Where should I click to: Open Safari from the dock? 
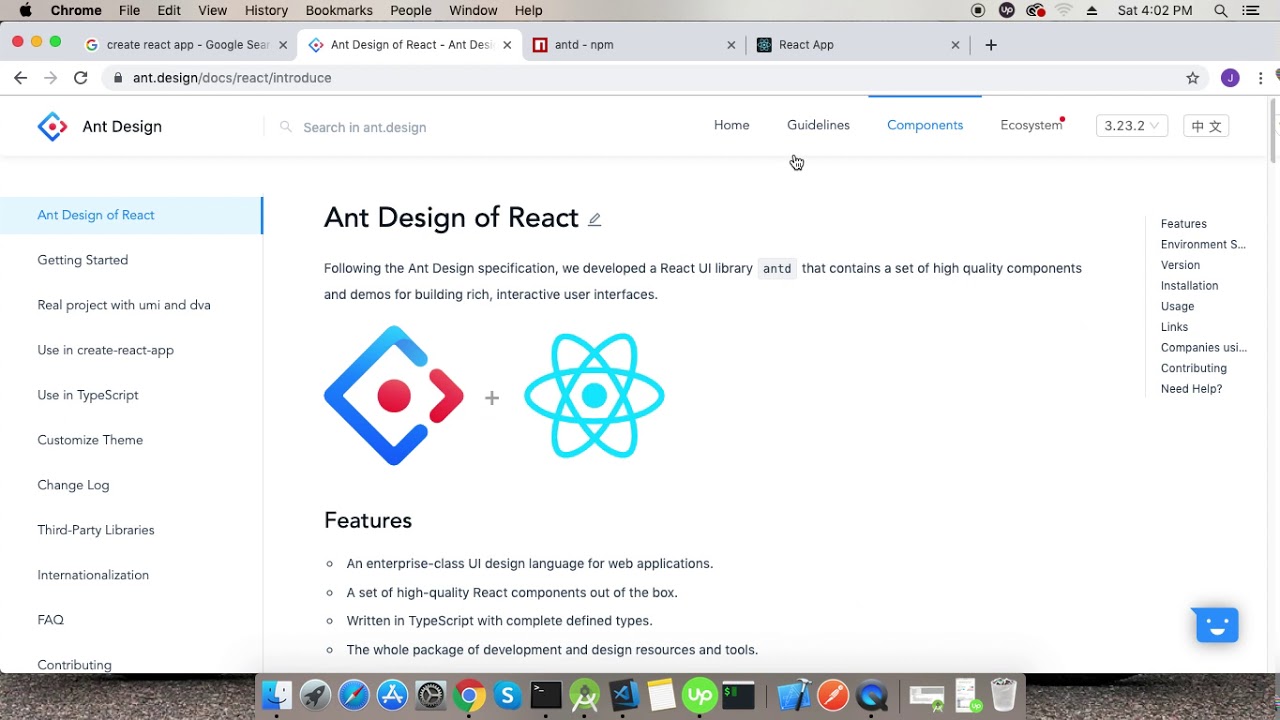[354, 695]
